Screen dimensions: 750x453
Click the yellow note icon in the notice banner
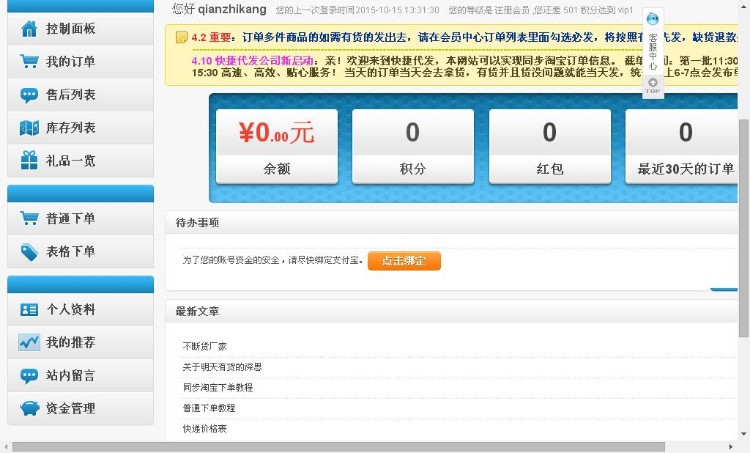(181, 37)
